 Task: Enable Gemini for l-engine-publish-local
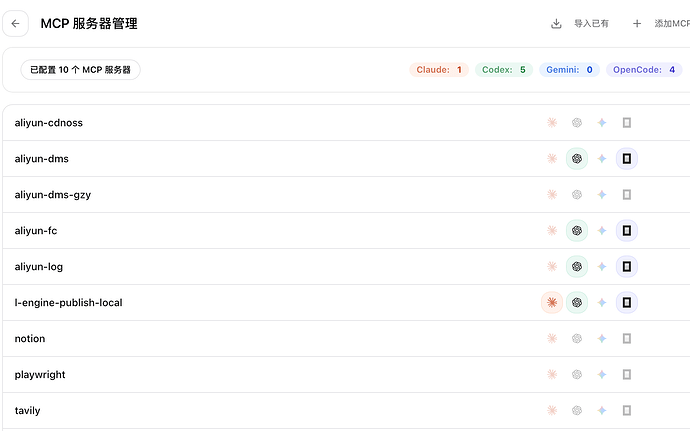(x=602, y=303)
